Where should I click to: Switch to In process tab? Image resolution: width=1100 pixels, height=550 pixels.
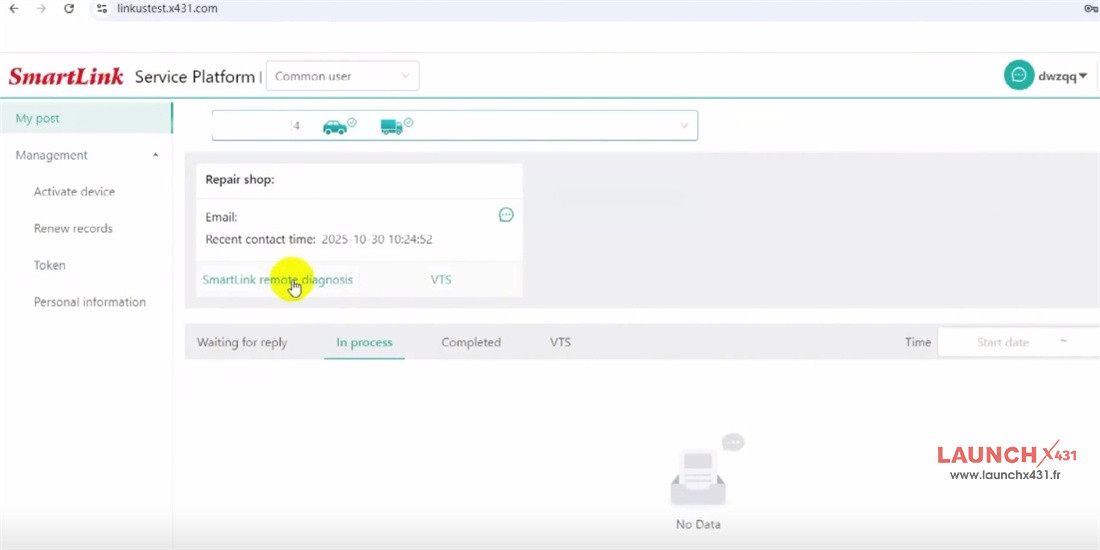(x=364, y=342)
